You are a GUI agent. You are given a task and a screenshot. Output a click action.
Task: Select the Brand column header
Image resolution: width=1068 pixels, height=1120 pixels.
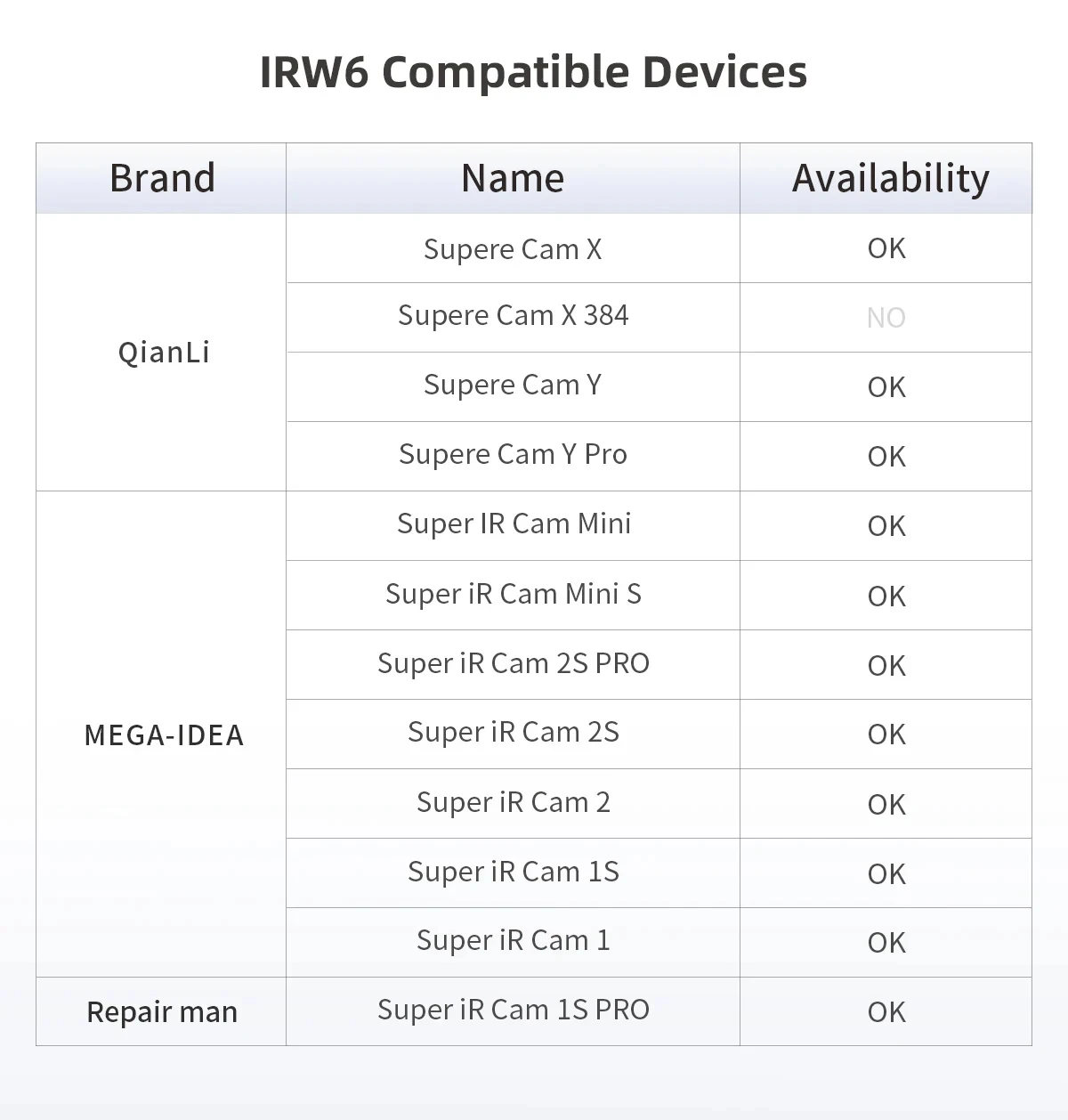[162, 178]
